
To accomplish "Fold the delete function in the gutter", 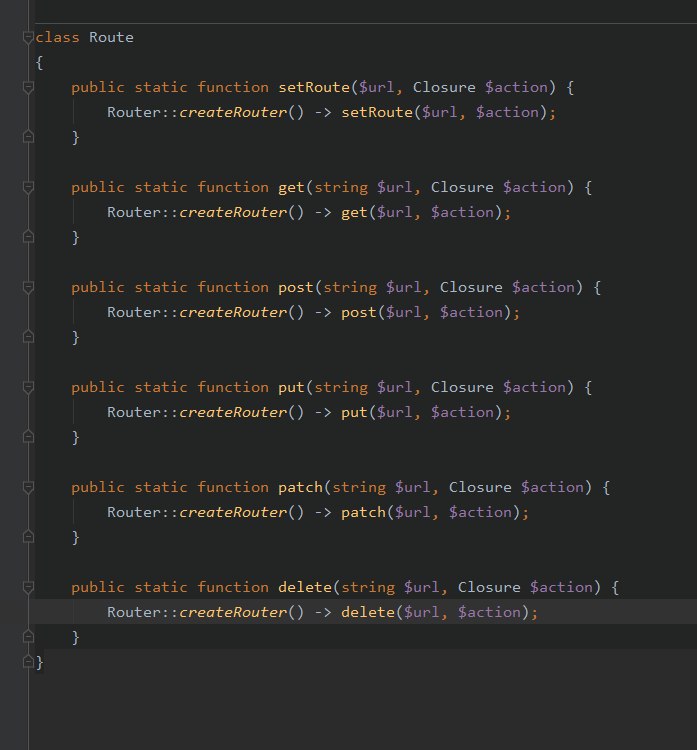I will 28,587.
